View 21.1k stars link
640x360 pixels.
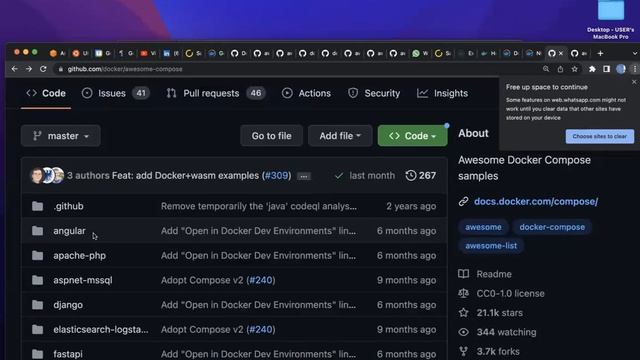coord(500,313)
